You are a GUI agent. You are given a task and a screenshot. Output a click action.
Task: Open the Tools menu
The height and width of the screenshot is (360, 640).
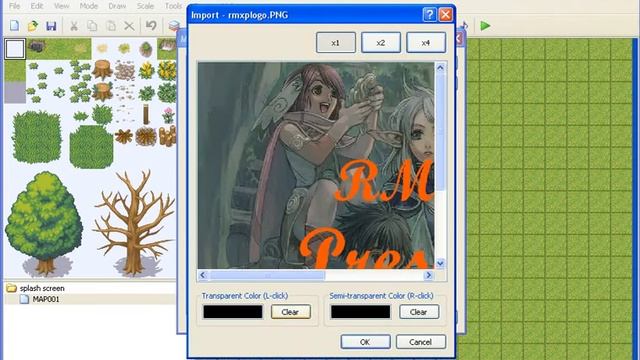click(173, 6)
